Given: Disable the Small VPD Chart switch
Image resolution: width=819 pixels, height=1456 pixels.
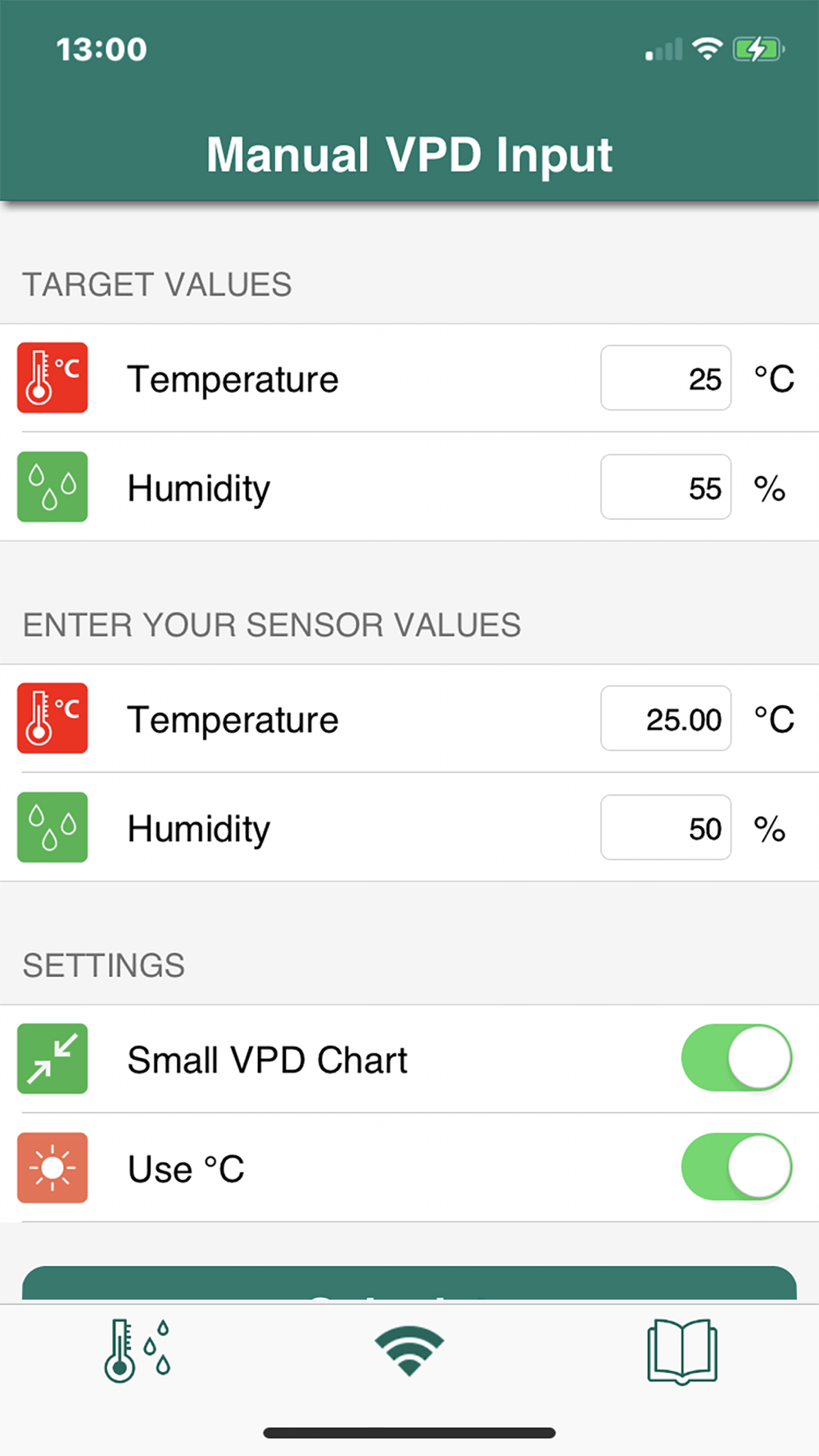Looking at the screenshot, I should [x=737, y=1058].
